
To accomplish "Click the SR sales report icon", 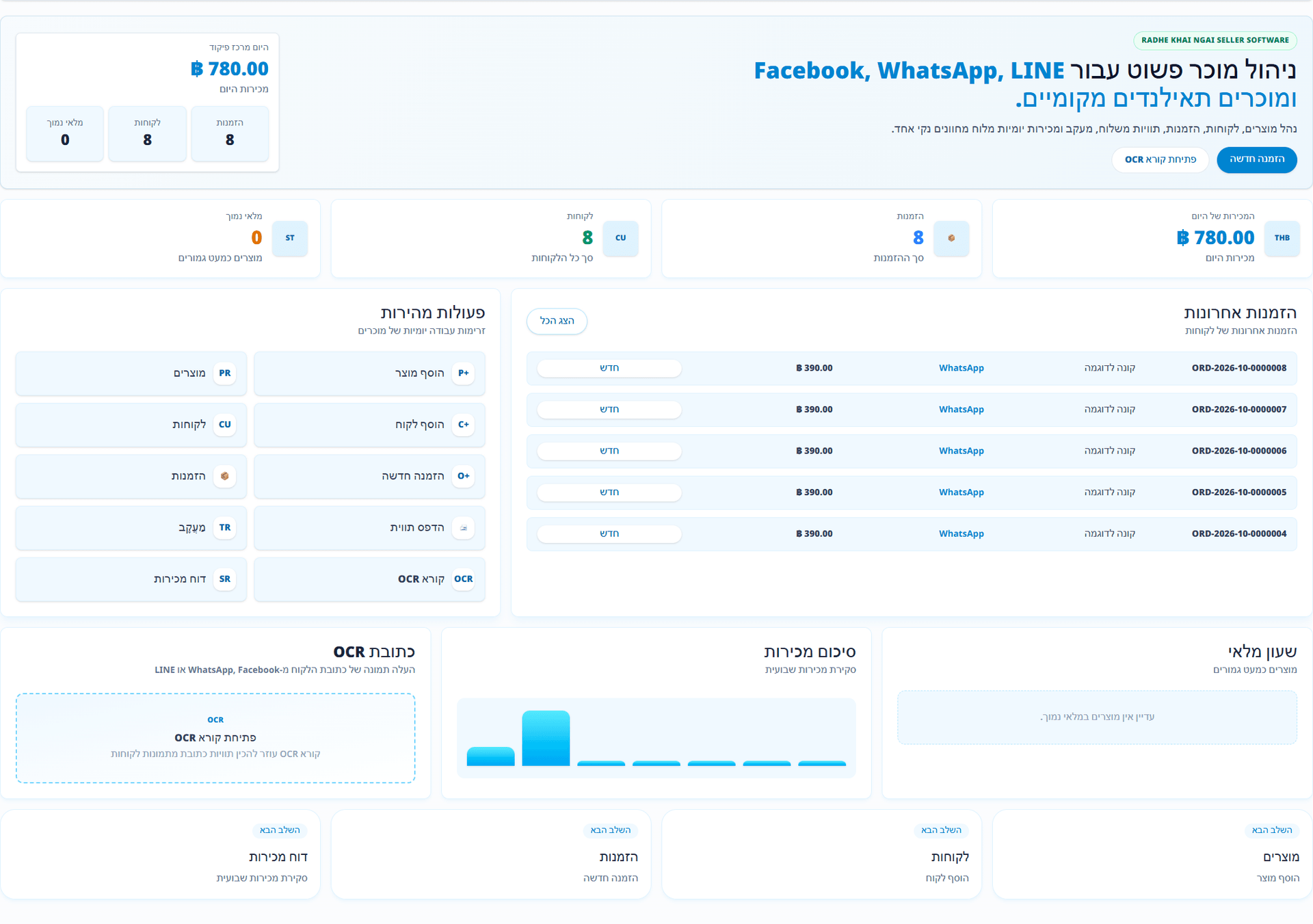I will 224,579.
